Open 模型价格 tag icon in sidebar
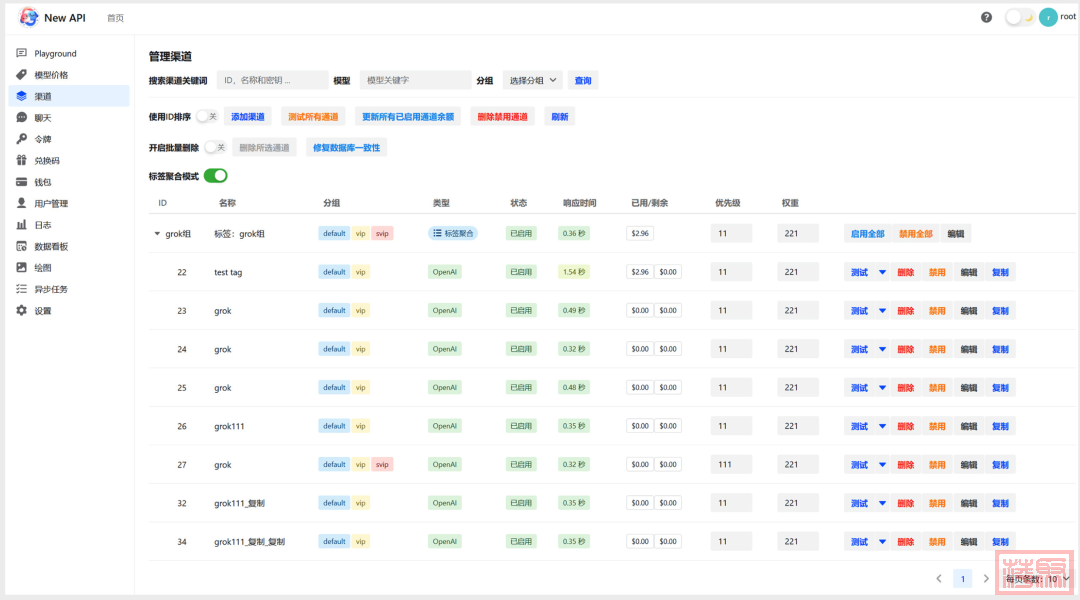 [x=22, y=75]
